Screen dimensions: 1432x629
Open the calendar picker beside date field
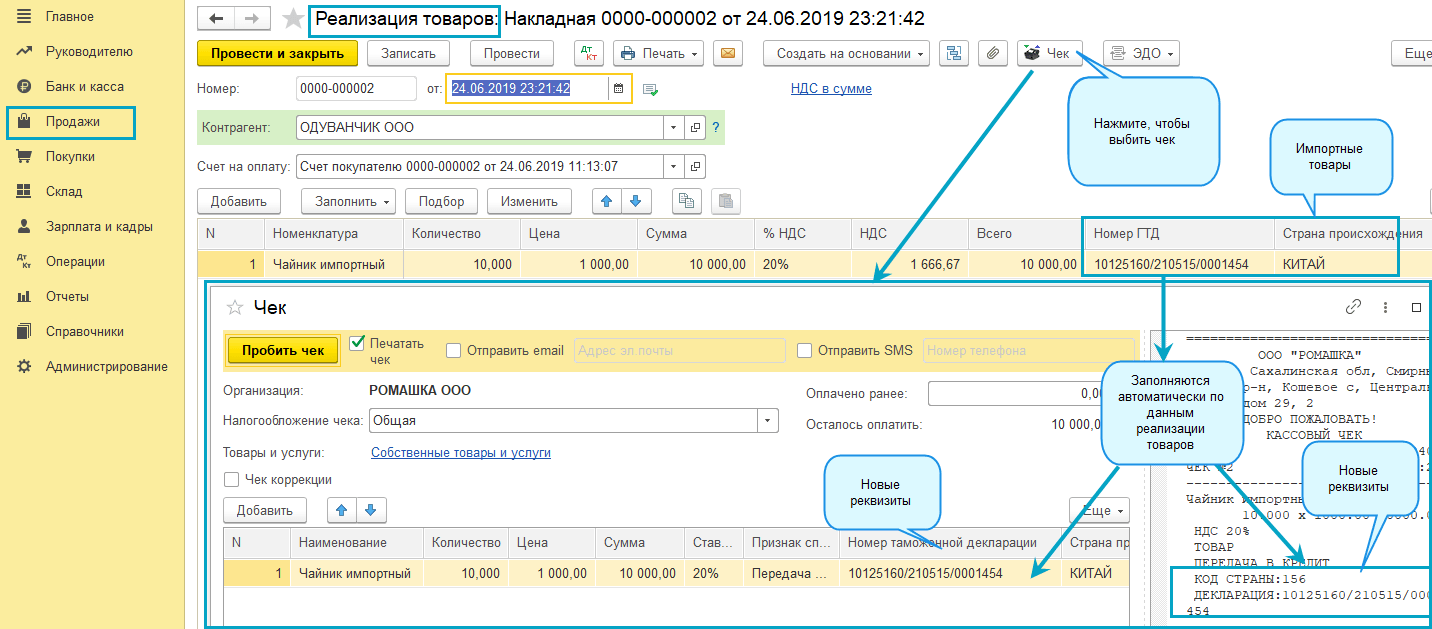[618, 89]
